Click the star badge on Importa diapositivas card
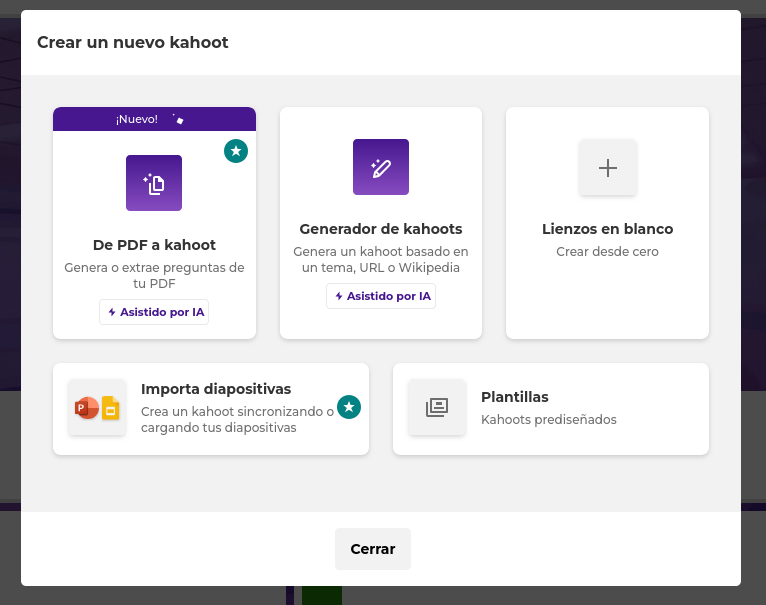 point(349,407)
